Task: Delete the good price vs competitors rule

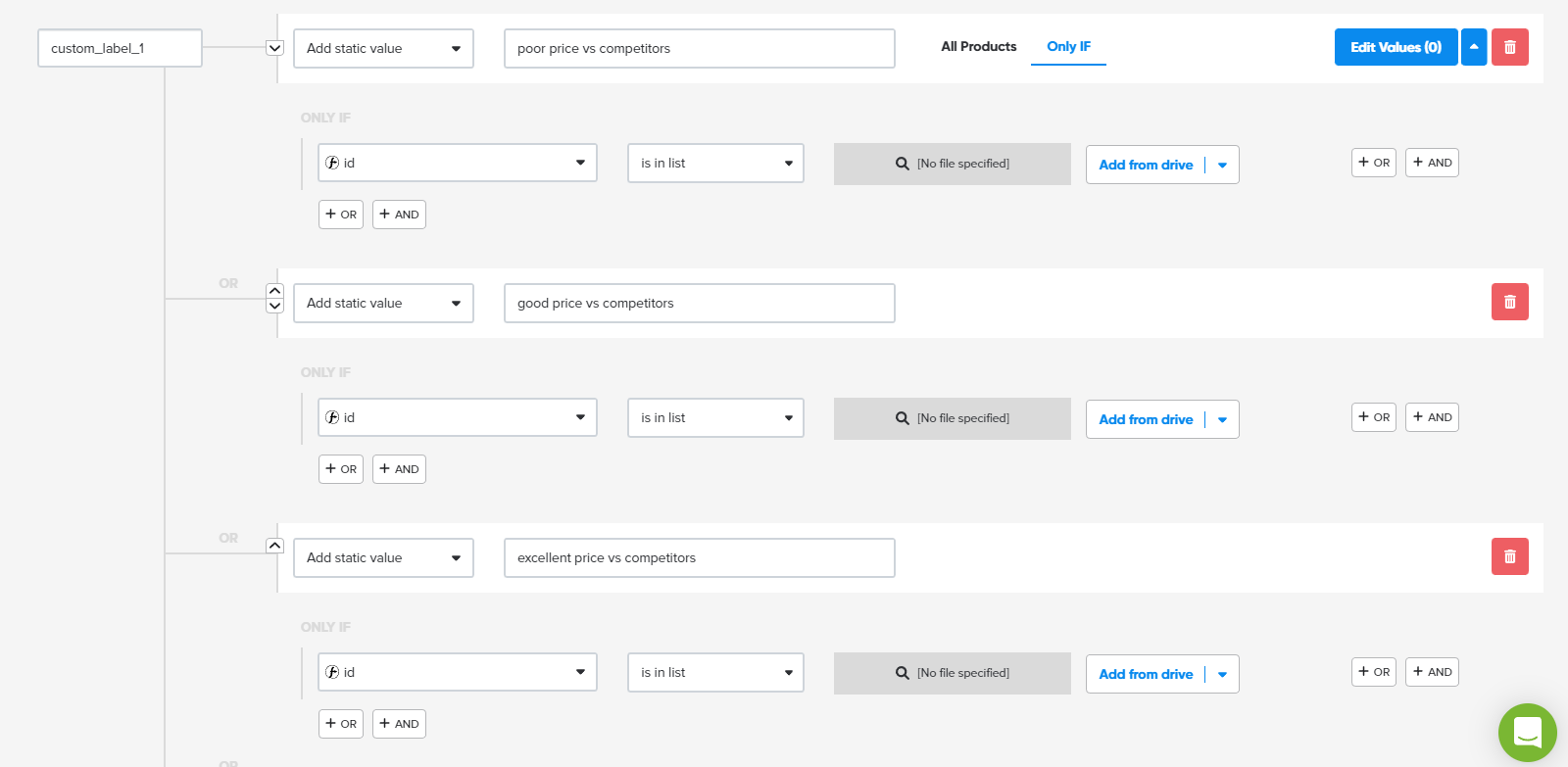Action: tap(1509, 302)
